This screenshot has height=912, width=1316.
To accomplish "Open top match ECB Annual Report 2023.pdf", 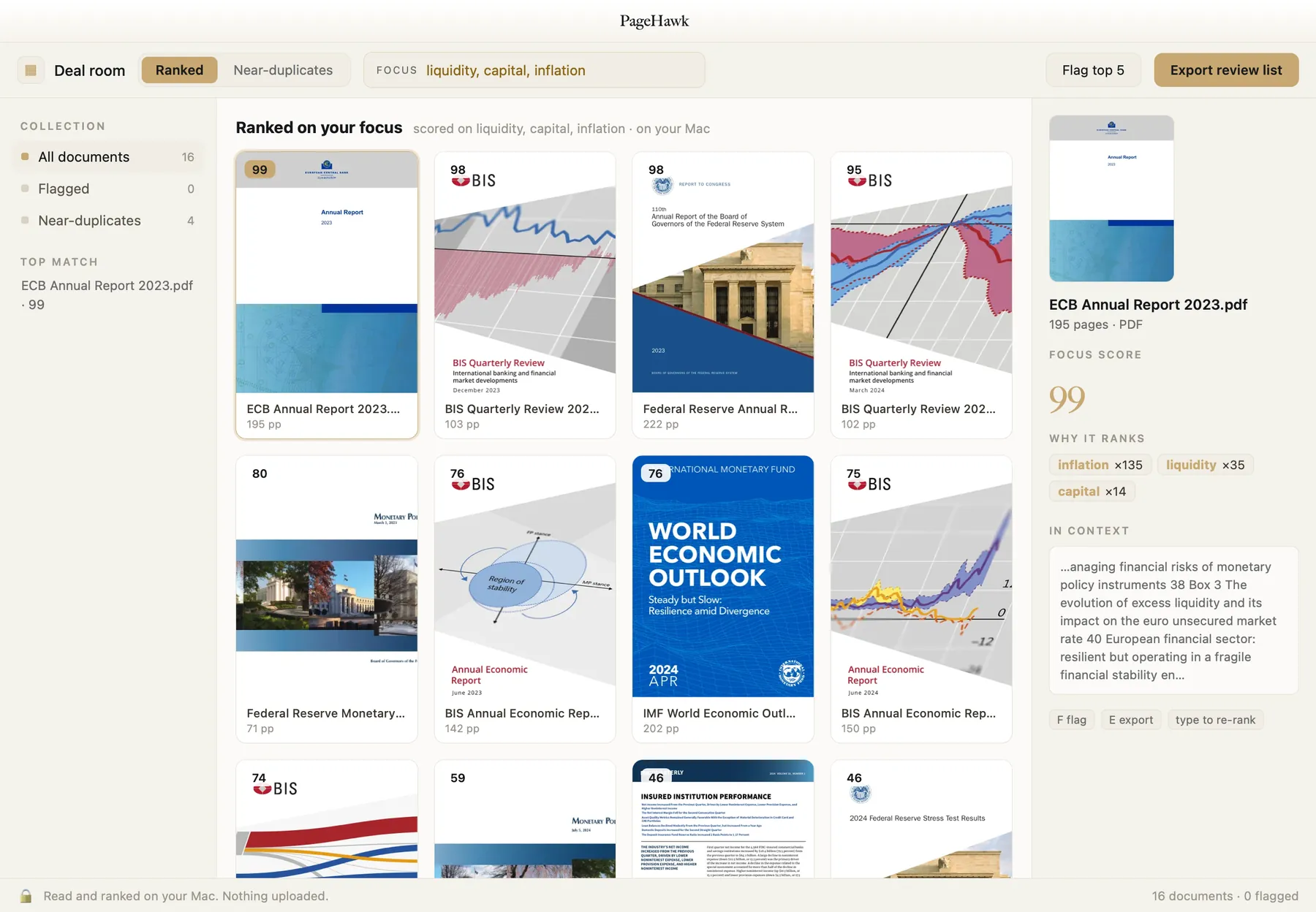I will [x=107, y=294].
